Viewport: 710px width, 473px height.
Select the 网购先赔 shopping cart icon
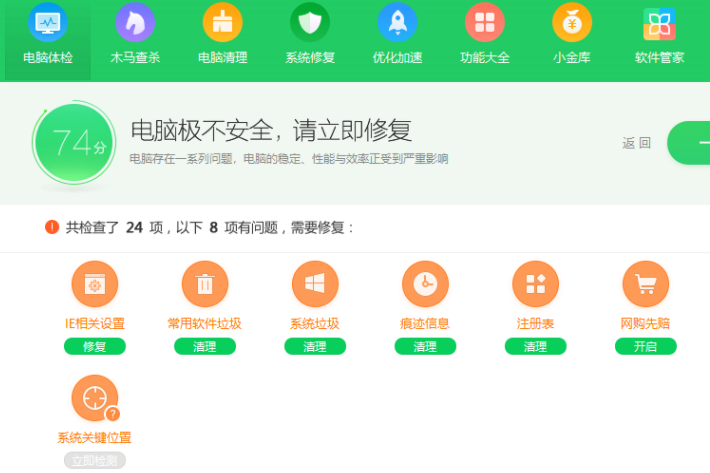point(645,284)
